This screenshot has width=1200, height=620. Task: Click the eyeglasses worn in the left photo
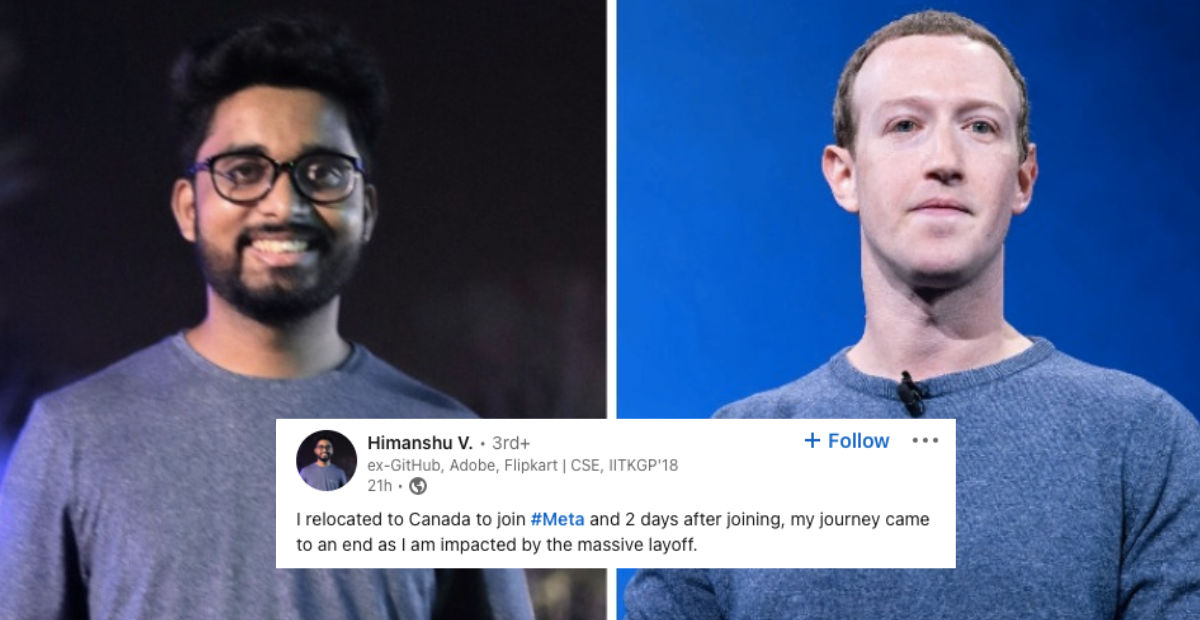point(279,176)
